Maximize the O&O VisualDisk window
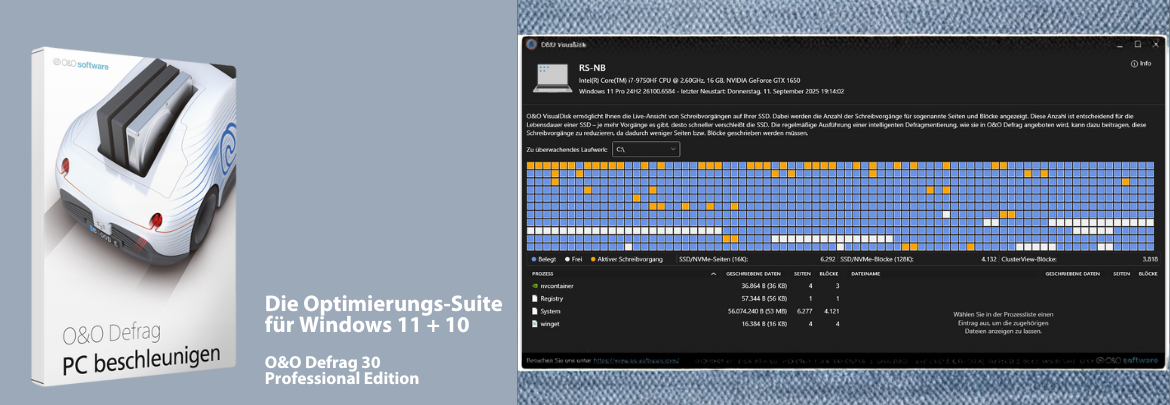Viewport: 1170px width, 405px height. (x=1137, y=44)
